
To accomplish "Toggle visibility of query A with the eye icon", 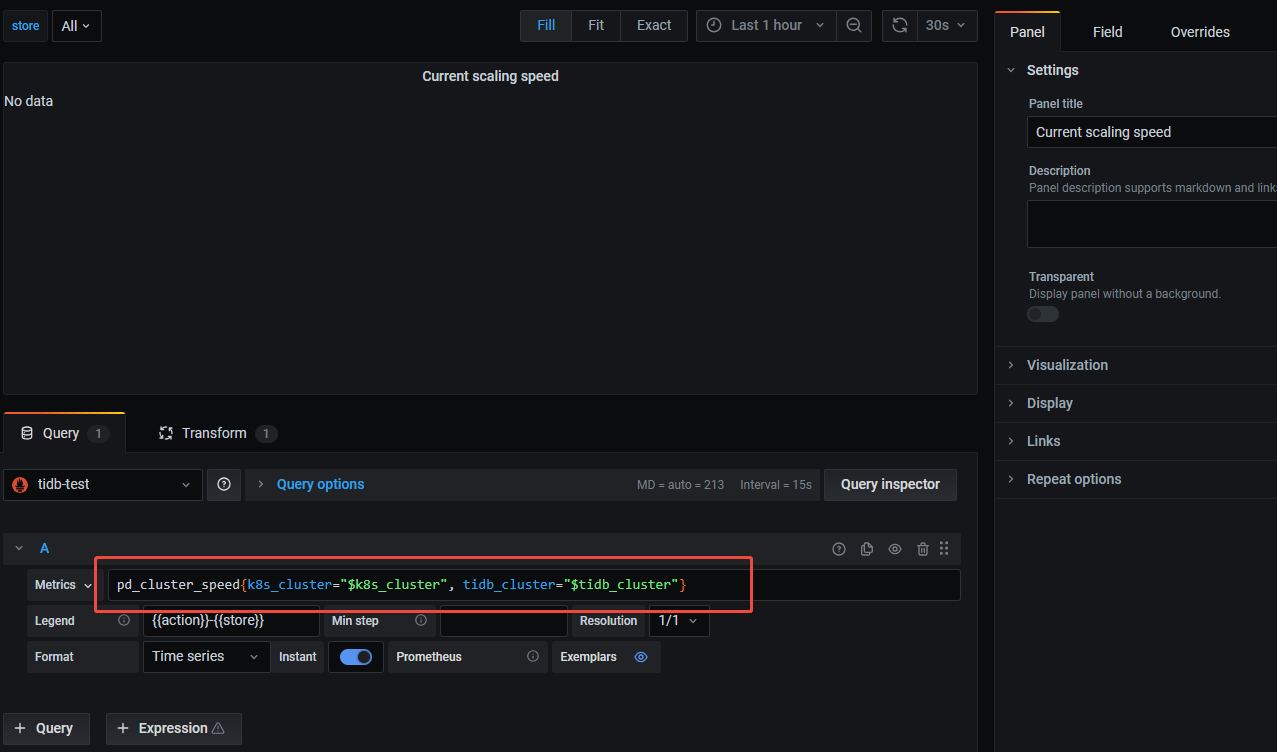I will [x=895, y=549].
